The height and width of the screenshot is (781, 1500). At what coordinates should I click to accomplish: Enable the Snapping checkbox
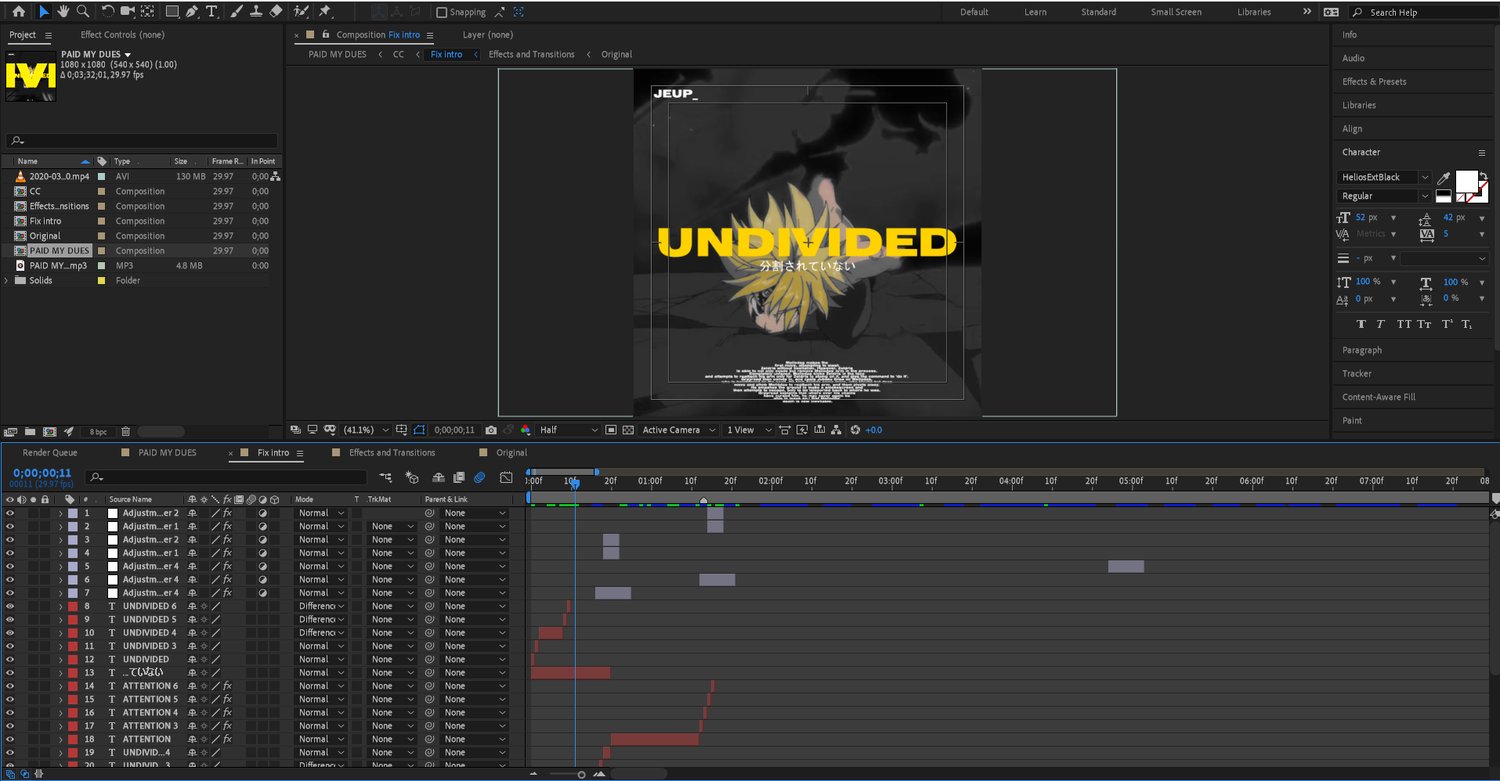442,12
